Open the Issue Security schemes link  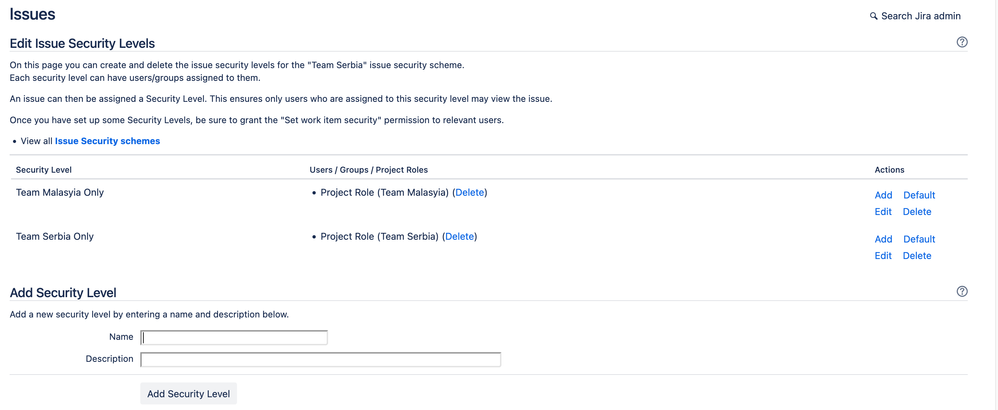coord(107,141)
